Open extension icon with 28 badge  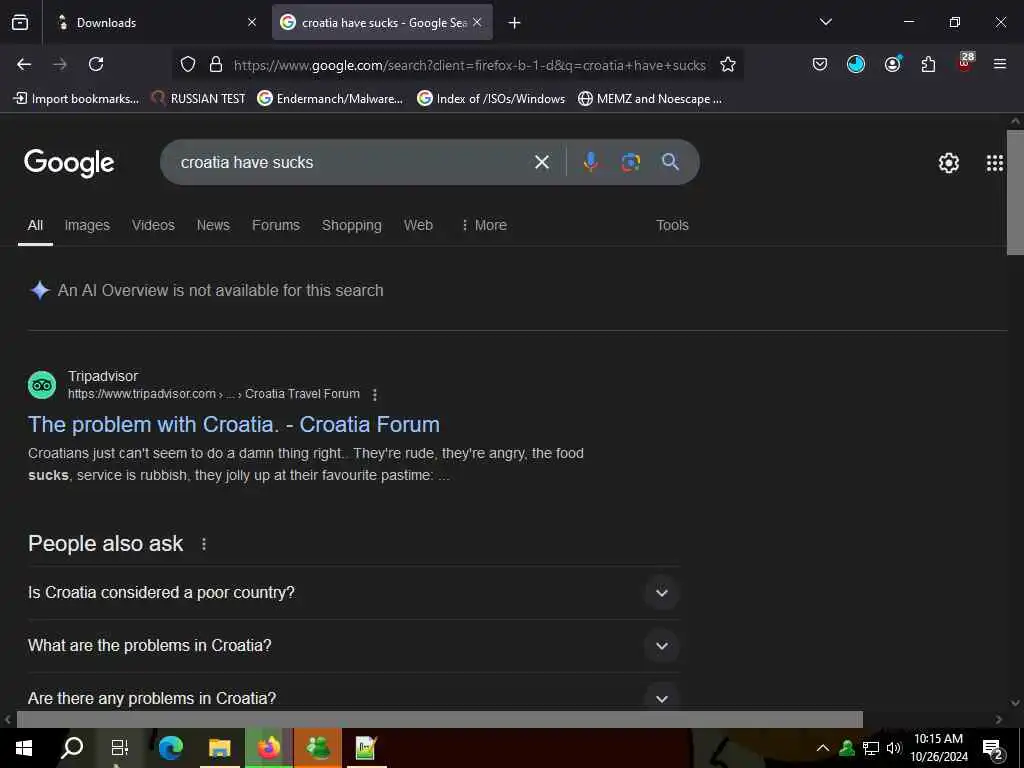(x=965, y=62)
